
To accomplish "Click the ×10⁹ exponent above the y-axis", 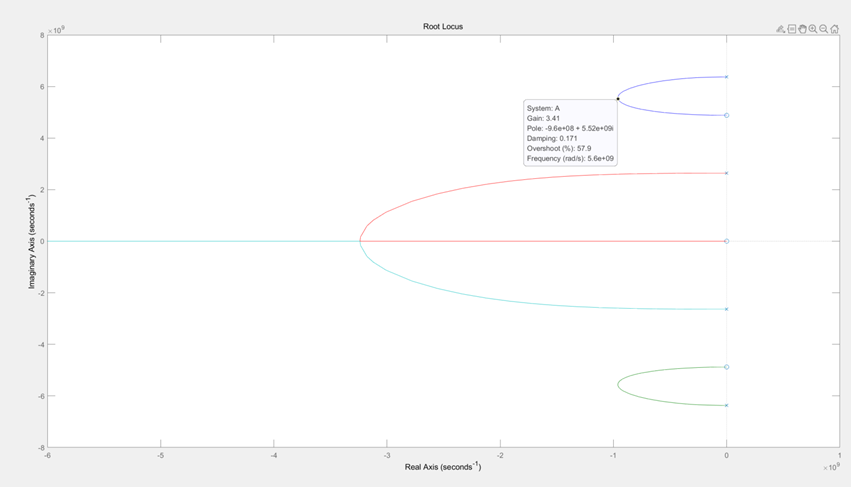I will (x=56, y=30).
